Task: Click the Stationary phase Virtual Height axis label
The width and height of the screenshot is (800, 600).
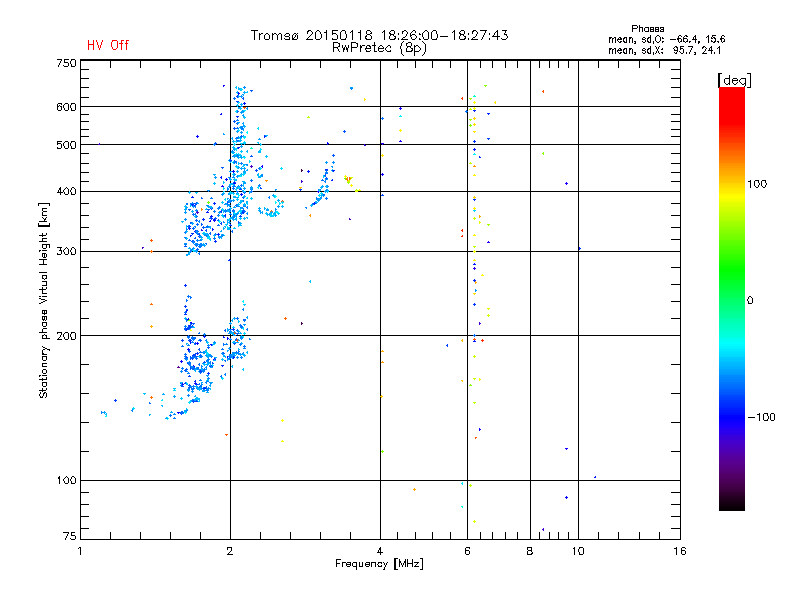Action: tap(43, 300)
